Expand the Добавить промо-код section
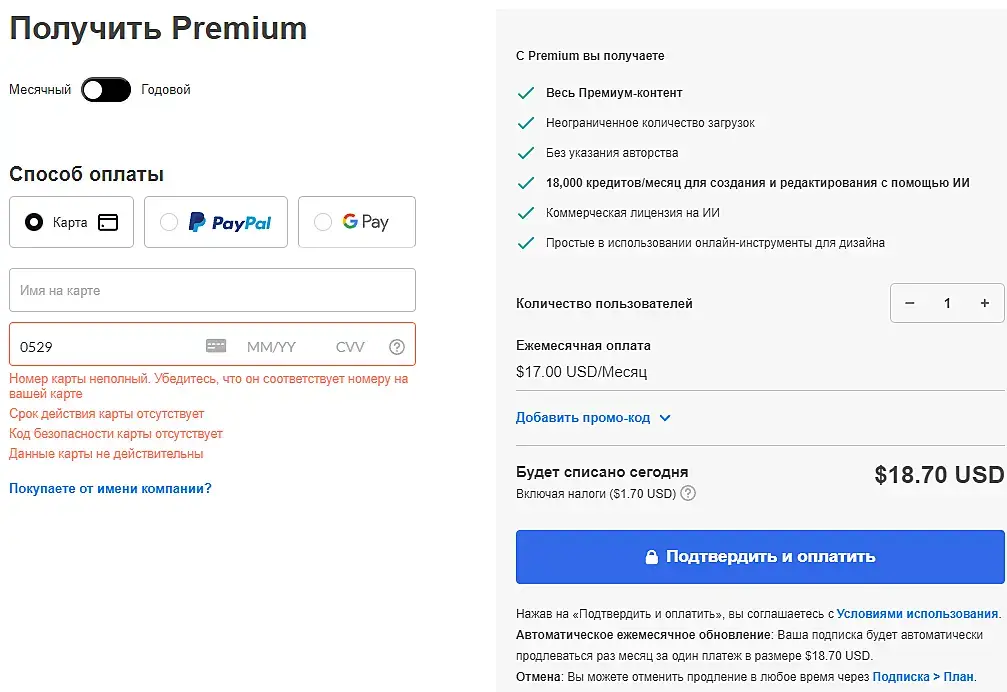Screen dimensions: 1007x692 click(x=593, y=418)
